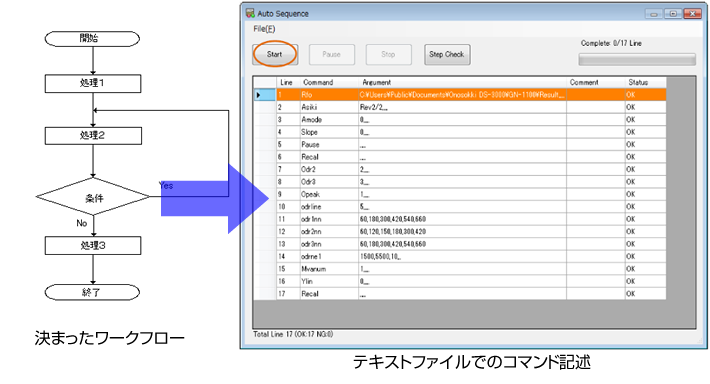Click the Step Check button
Viewport: 710px width, 384px height.
[447, 54]
